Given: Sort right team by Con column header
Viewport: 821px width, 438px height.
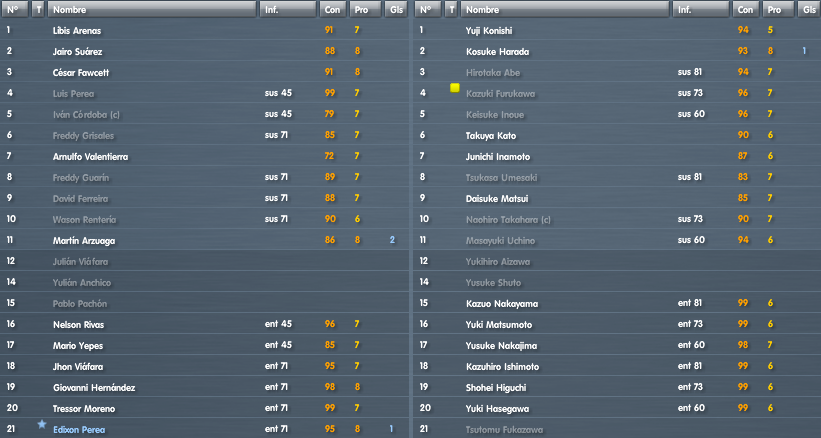Looking at the screenshot, I should coord(745,9).
